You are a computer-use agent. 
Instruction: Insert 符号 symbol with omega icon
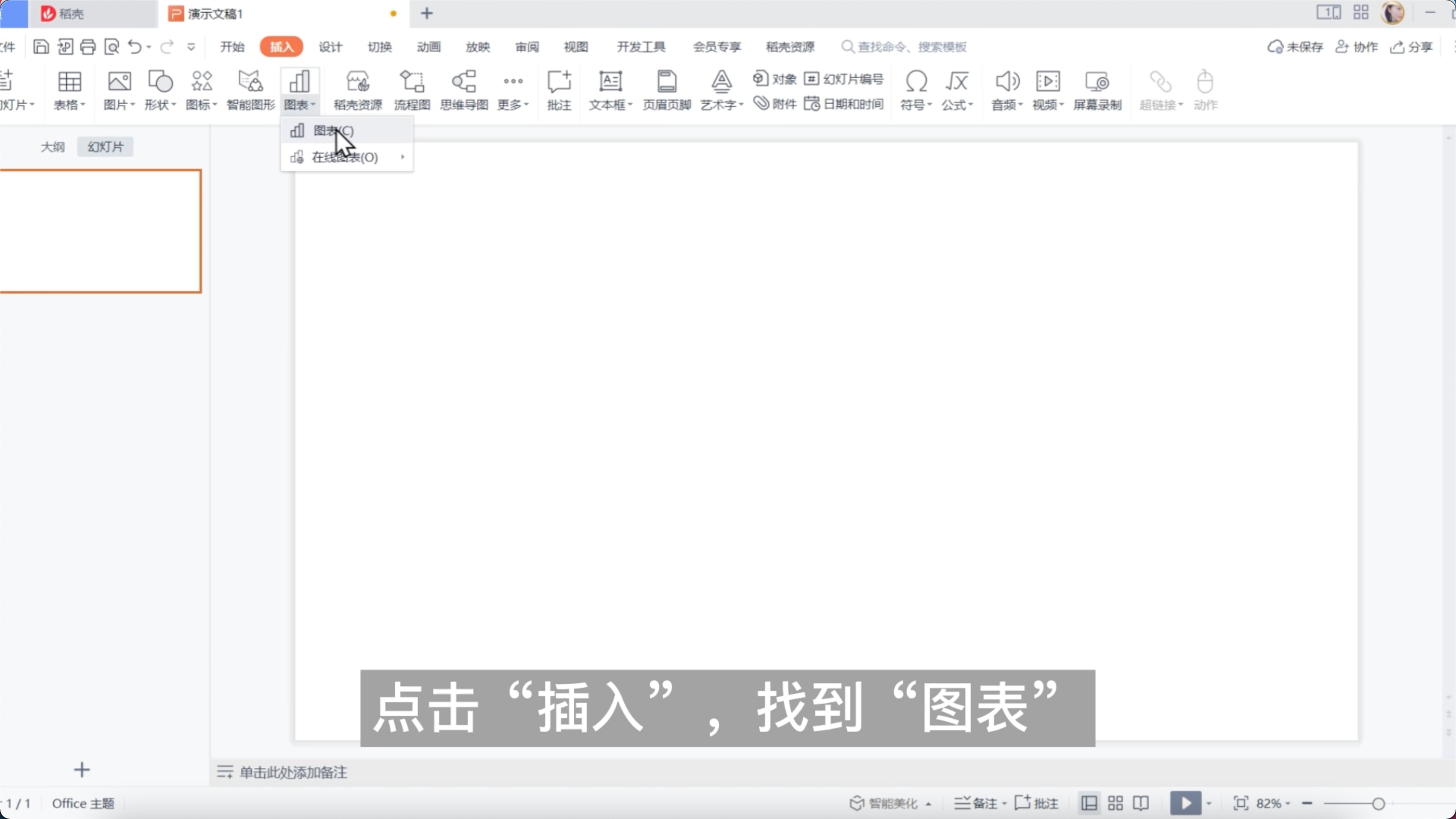coord(916,90)
